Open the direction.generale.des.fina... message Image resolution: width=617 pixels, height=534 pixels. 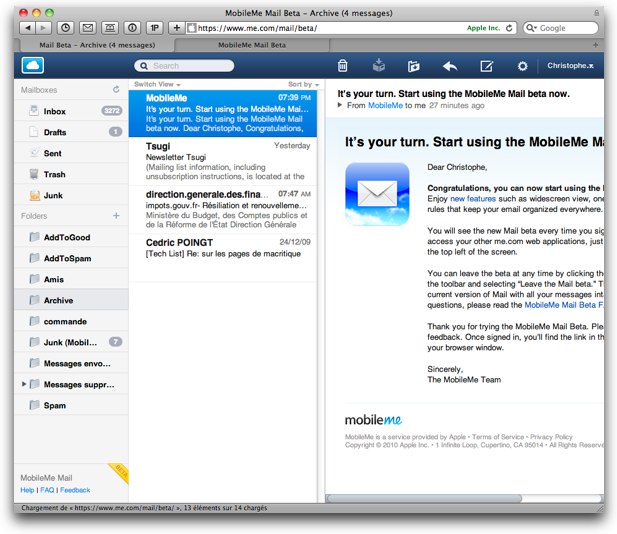[x=223, y=209]
